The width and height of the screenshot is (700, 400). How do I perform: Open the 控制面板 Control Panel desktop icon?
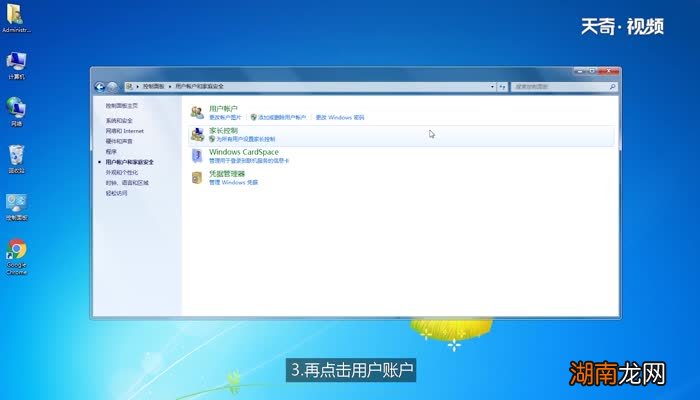(17, 207)
